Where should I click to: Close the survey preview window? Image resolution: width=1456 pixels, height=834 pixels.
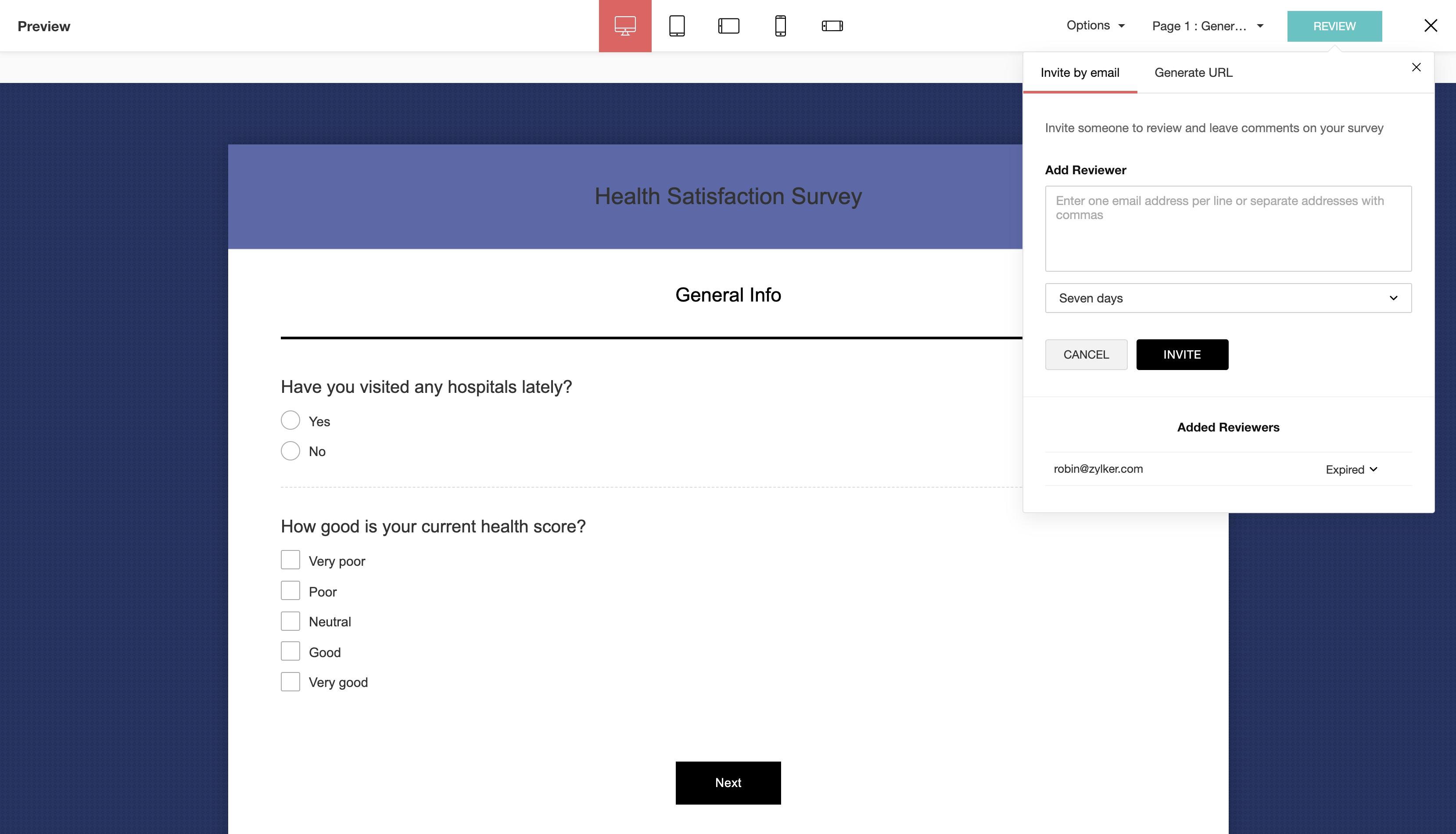click(1430, 26)
